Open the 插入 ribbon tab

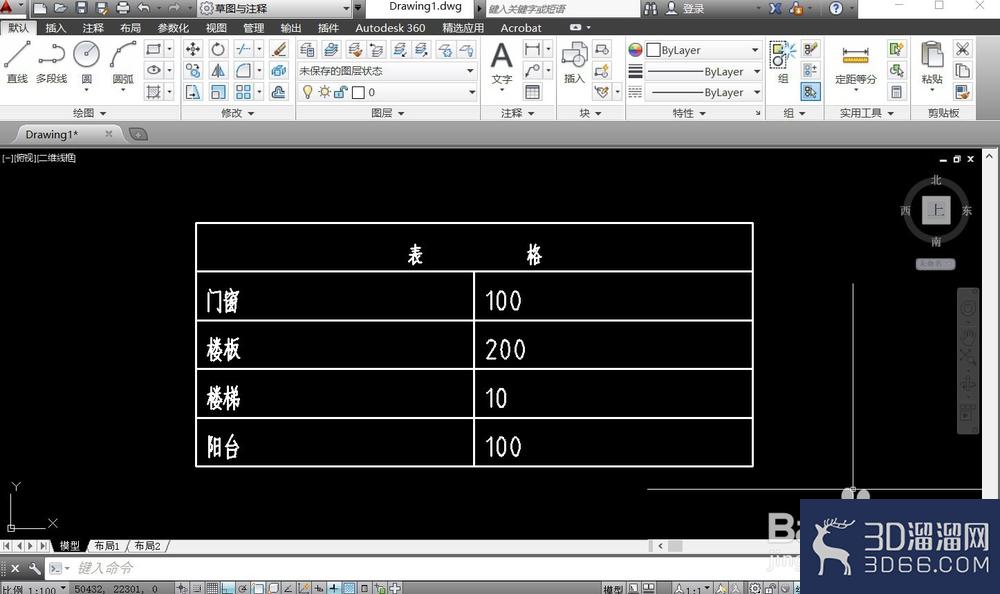pos(55,27)
